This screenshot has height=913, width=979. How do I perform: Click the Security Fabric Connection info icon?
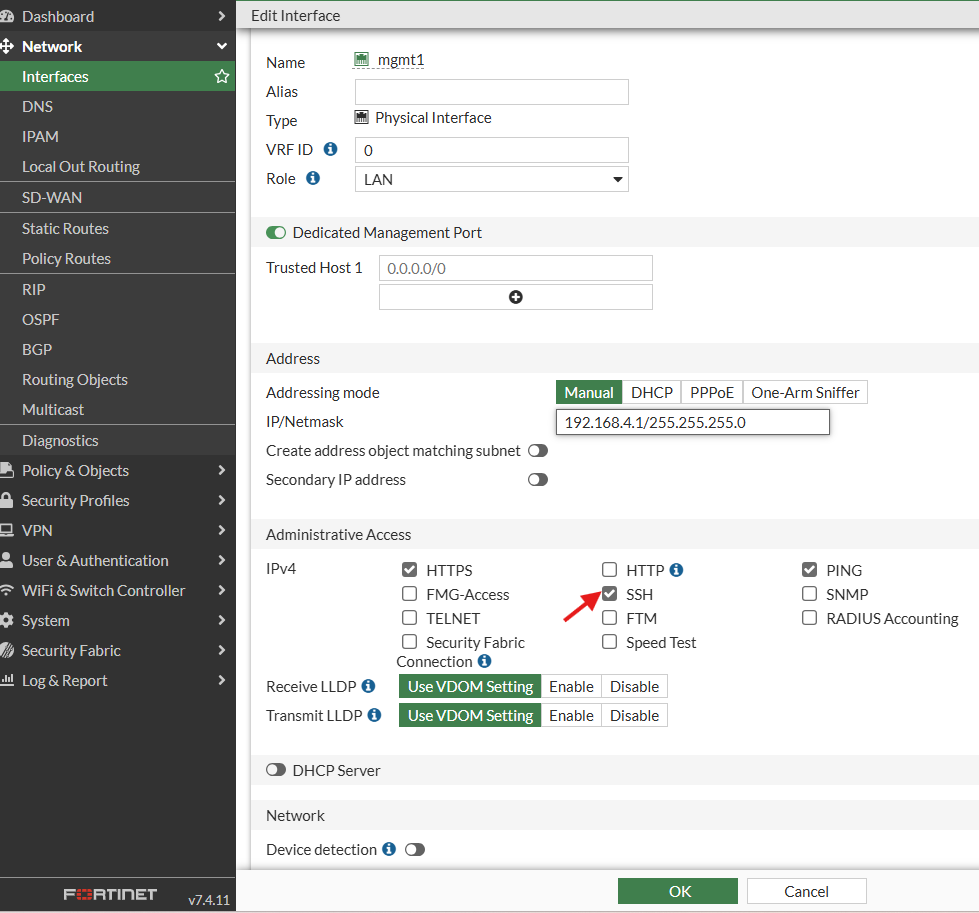click(x=485, y=661)
